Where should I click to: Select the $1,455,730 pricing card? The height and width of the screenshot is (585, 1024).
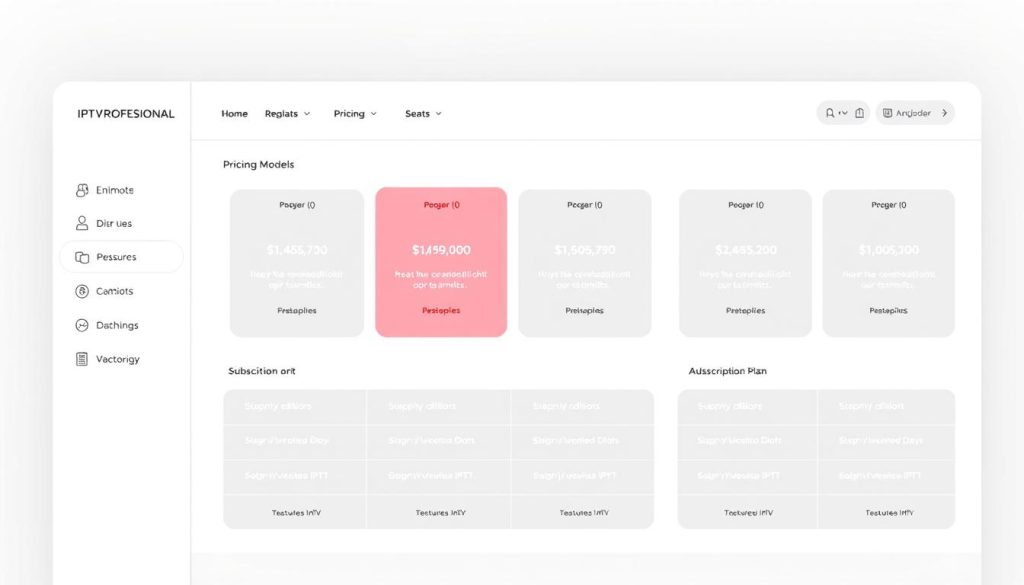coord(296,262)
